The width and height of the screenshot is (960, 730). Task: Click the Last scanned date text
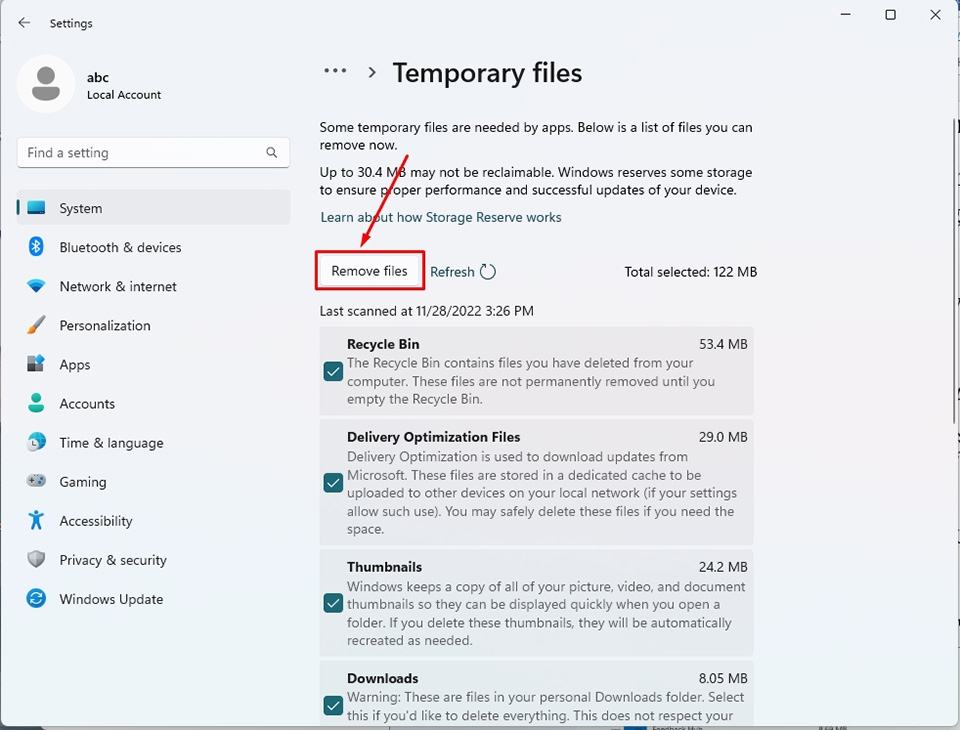pyautogui.click(x=427, y=311)
